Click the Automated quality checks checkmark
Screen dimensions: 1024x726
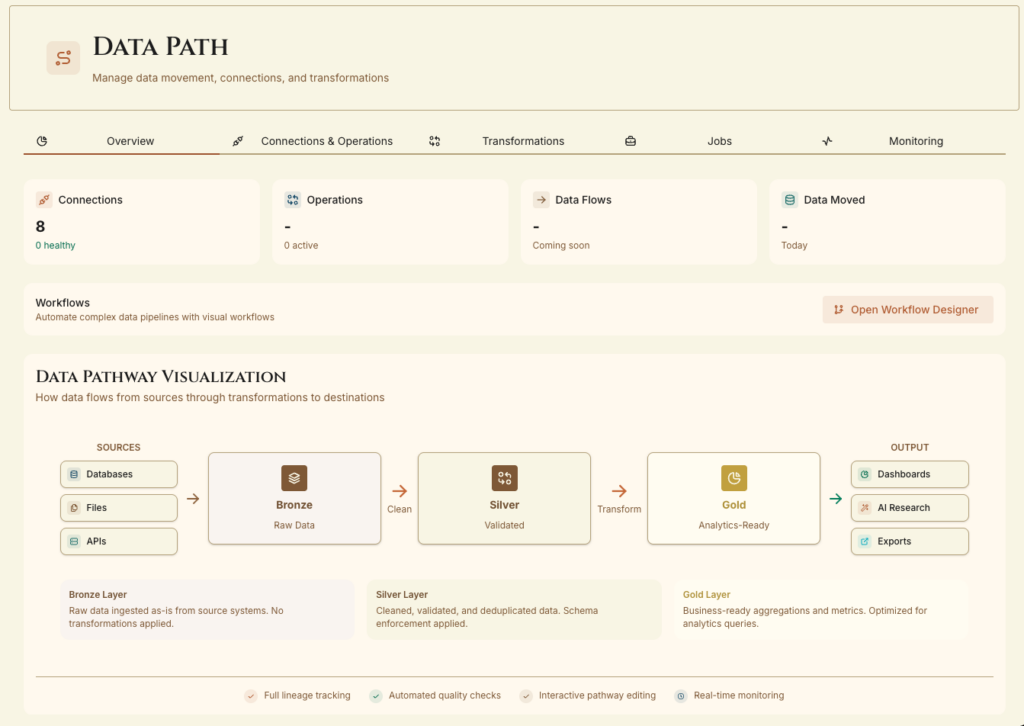(376, 695)
